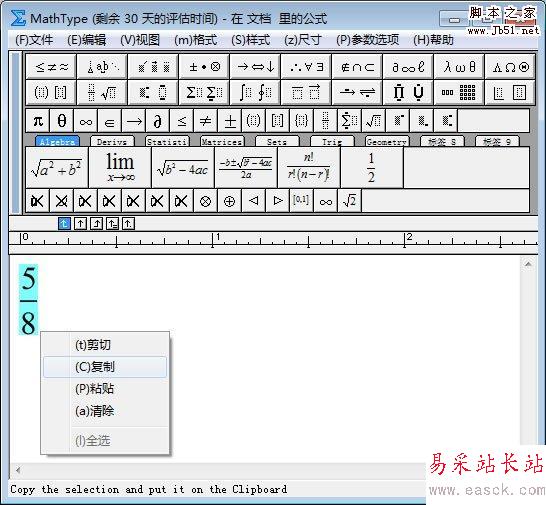The width and height of the screenshot is (546, 505).
Task: Open the fence templates palette
Action: click(51, 92)
